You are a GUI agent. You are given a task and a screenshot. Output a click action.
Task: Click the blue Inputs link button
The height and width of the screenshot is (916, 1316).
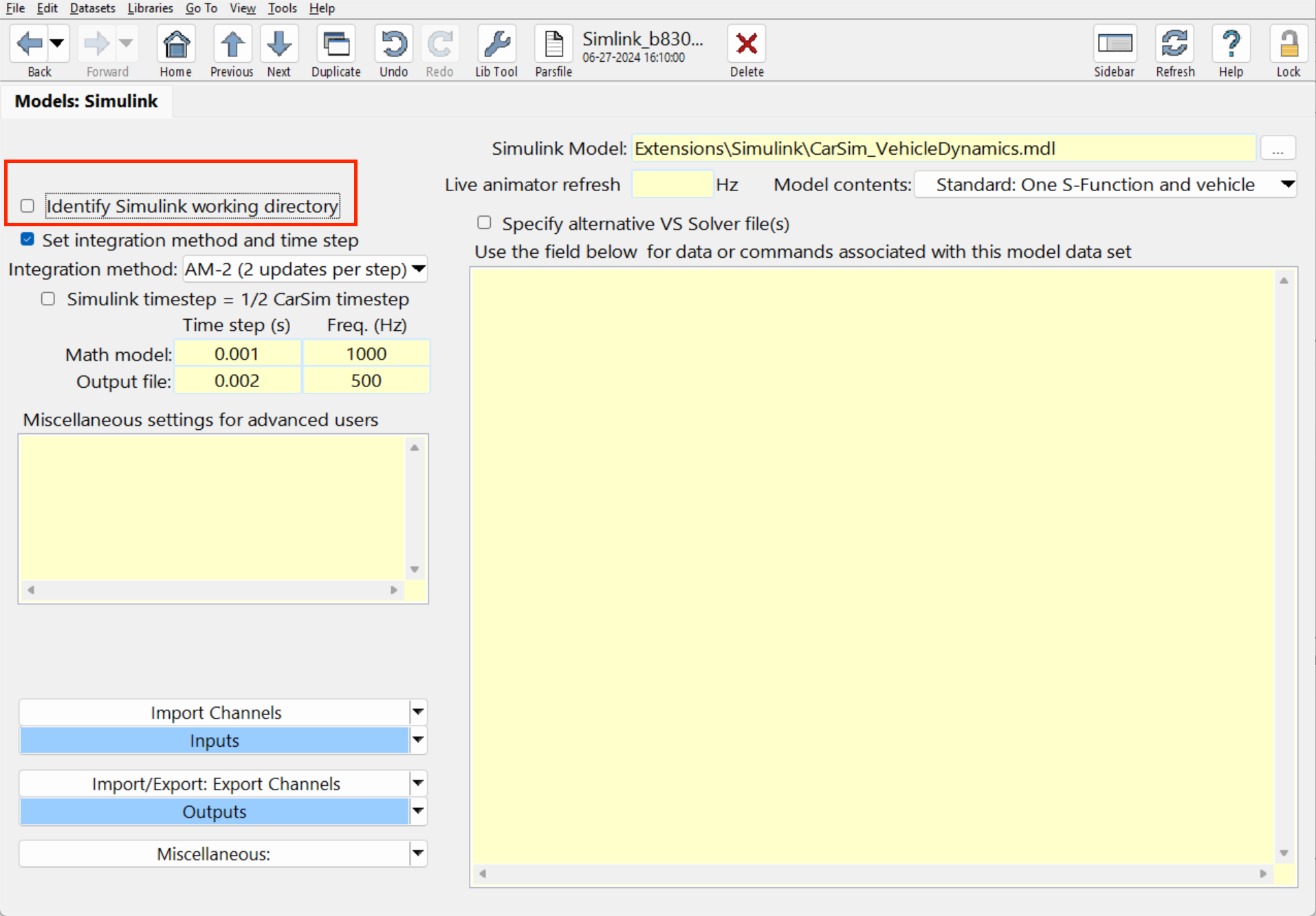(x=215, y=741)
